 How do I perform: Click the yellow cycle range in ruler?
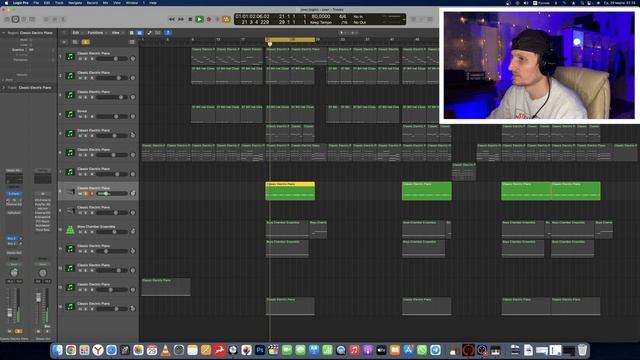[x=290, y=40]
